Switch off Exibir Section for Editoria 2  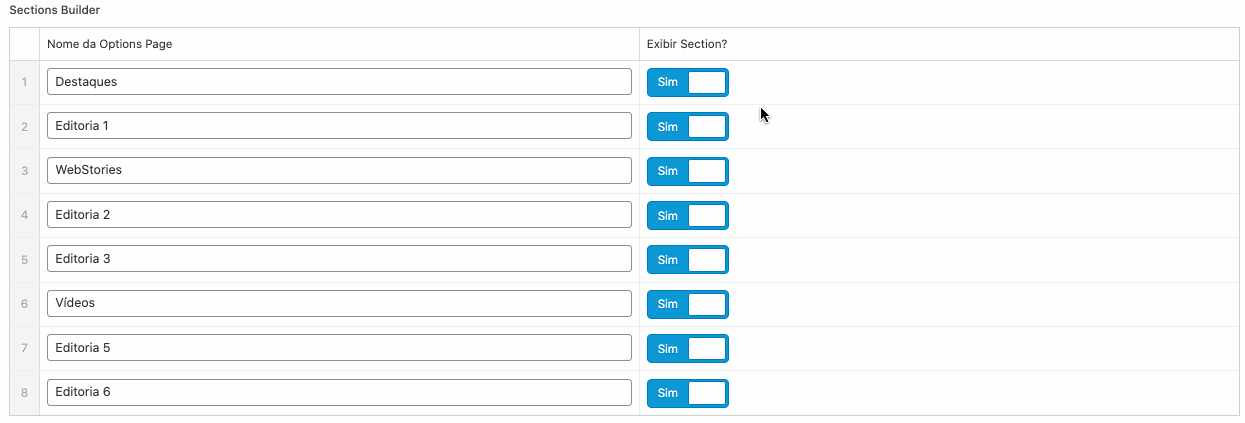[688, 215]
